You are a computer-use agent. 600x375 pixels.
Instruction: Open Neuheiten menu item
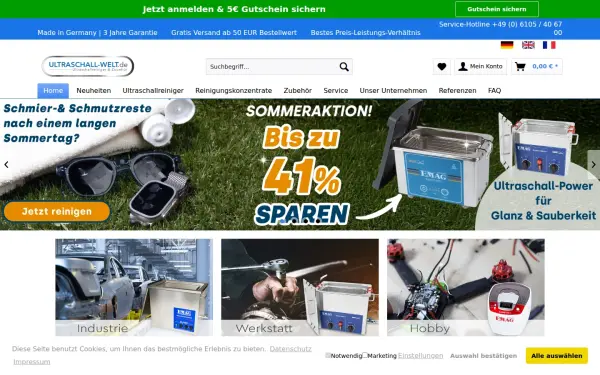(x=93, y=91)
